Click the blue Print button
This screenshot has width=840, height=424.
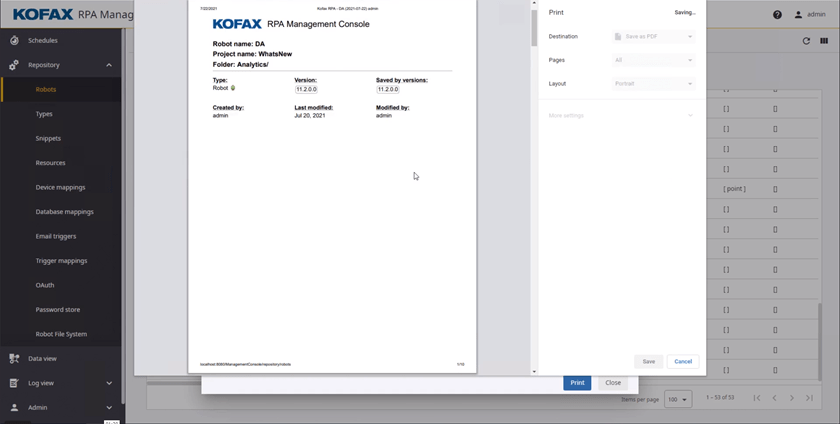coord(577,383)
